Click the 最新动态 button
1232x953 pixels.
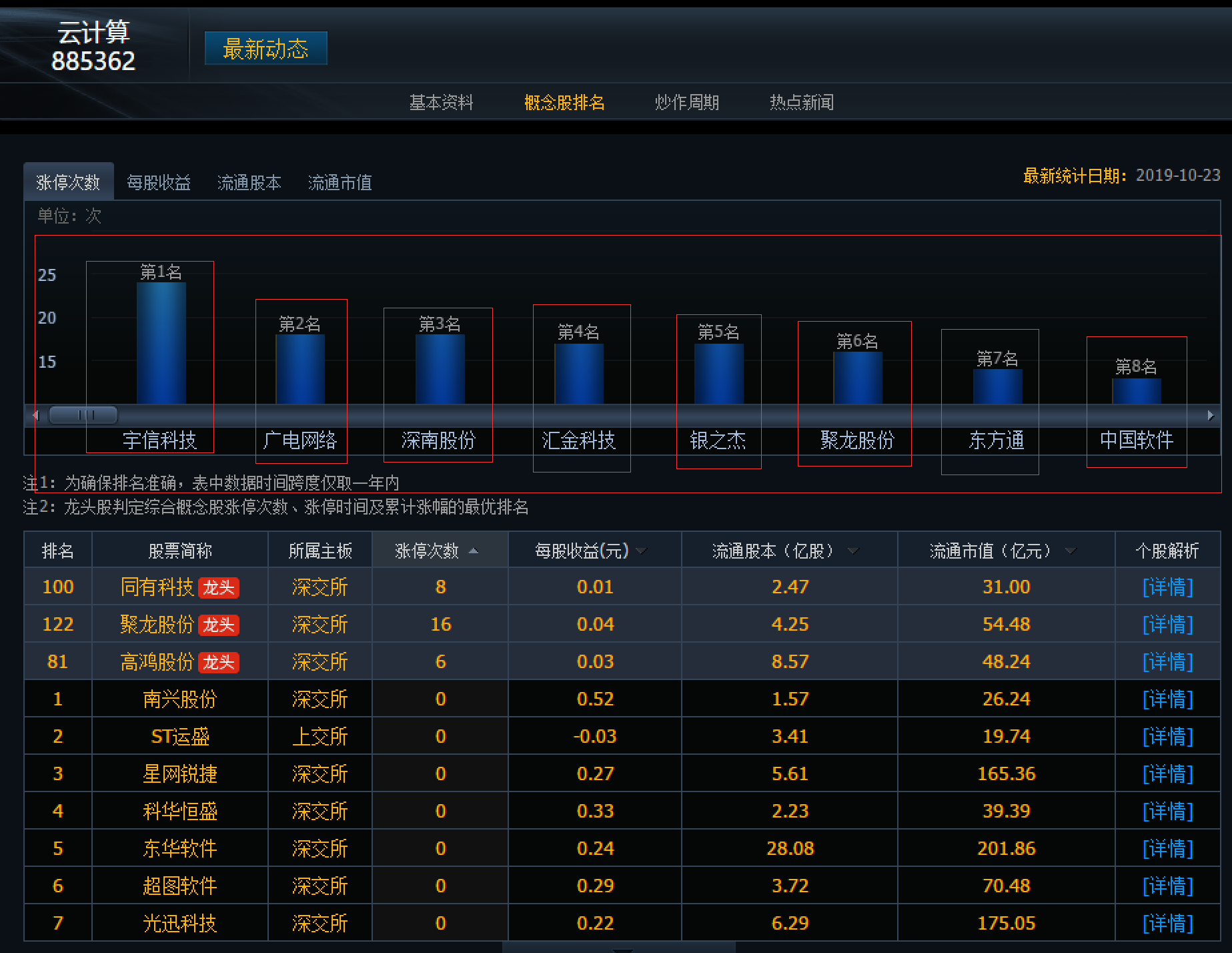pyautogui.click(x=265, y=49)
